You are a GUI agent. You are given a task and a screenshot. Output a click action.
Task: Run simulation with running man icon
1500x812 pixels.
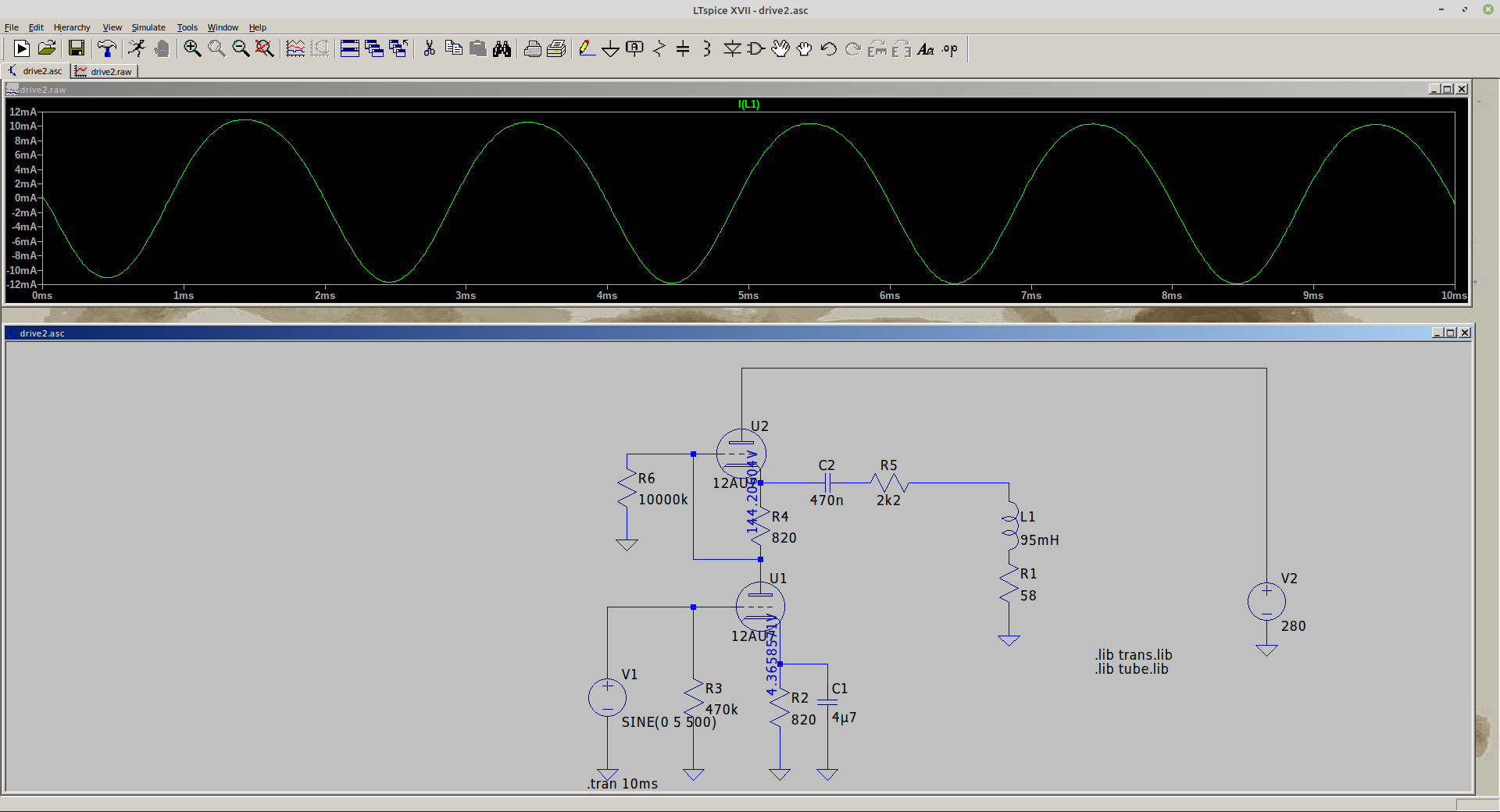[x=137, y=48]
